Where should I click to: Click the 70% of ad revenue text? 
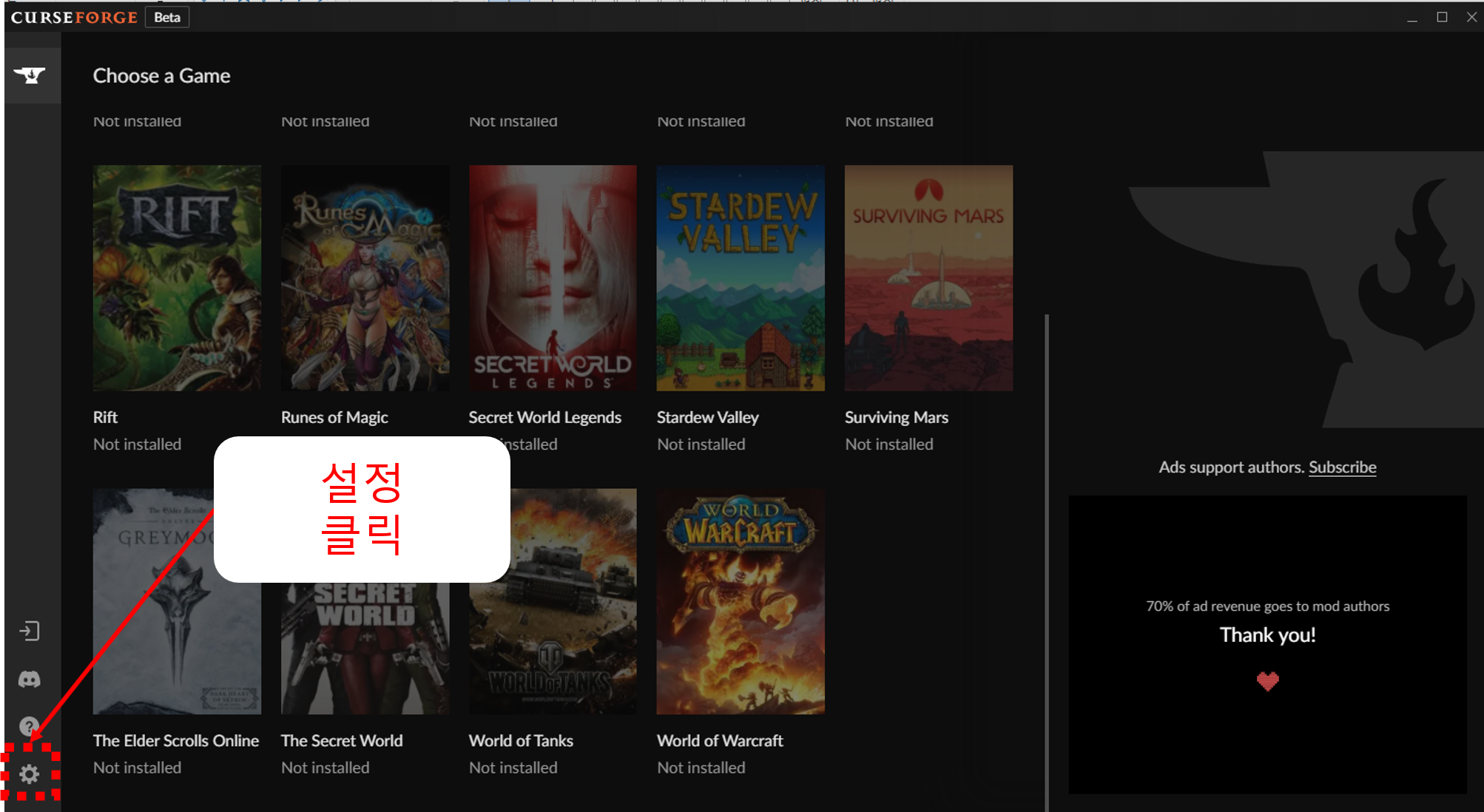(1268, 606)
